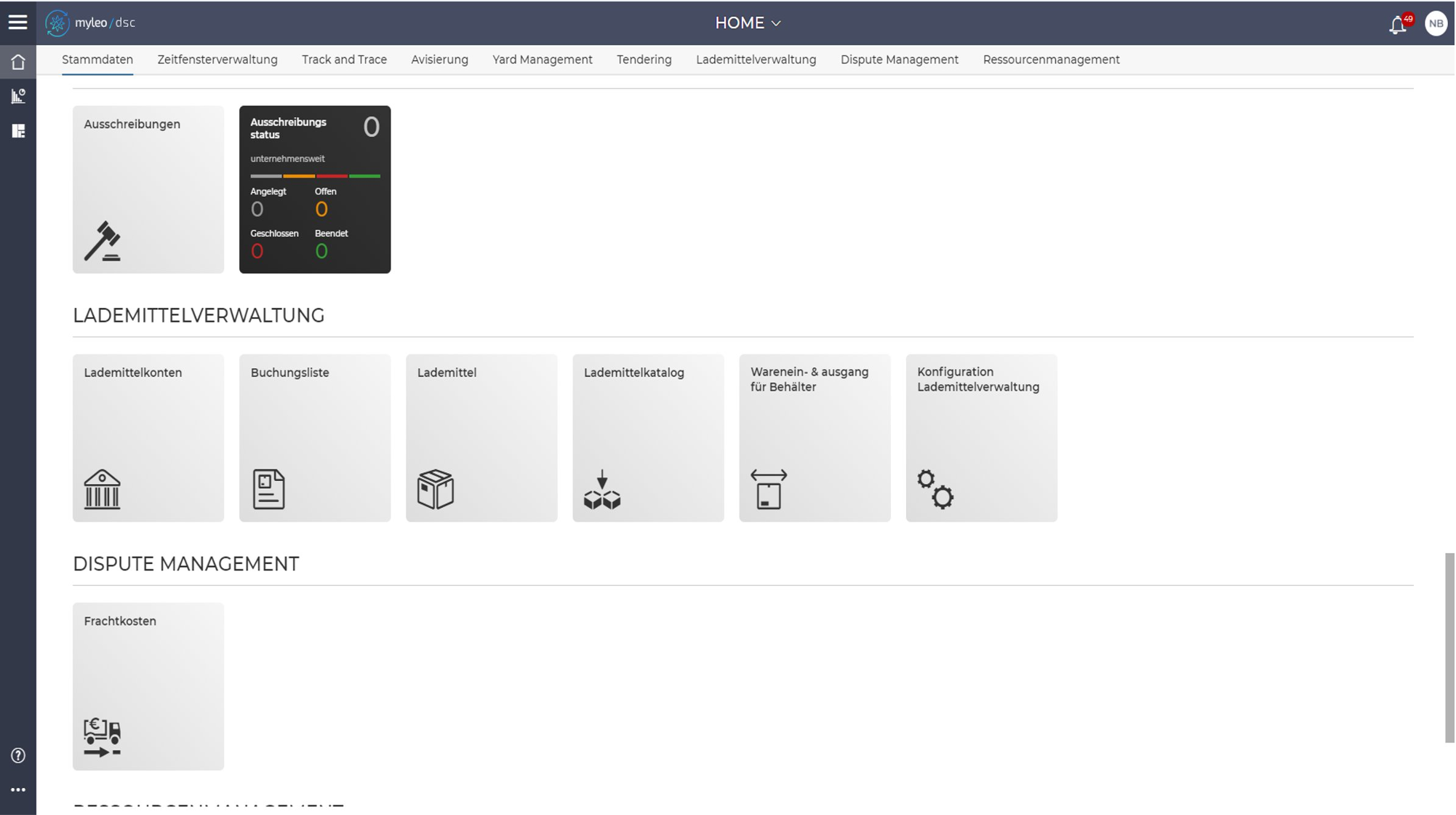Viewport: 1456px width, 815px height.
Task: Open the dashboard layout sidebar icon
Action: coord(18,131)
